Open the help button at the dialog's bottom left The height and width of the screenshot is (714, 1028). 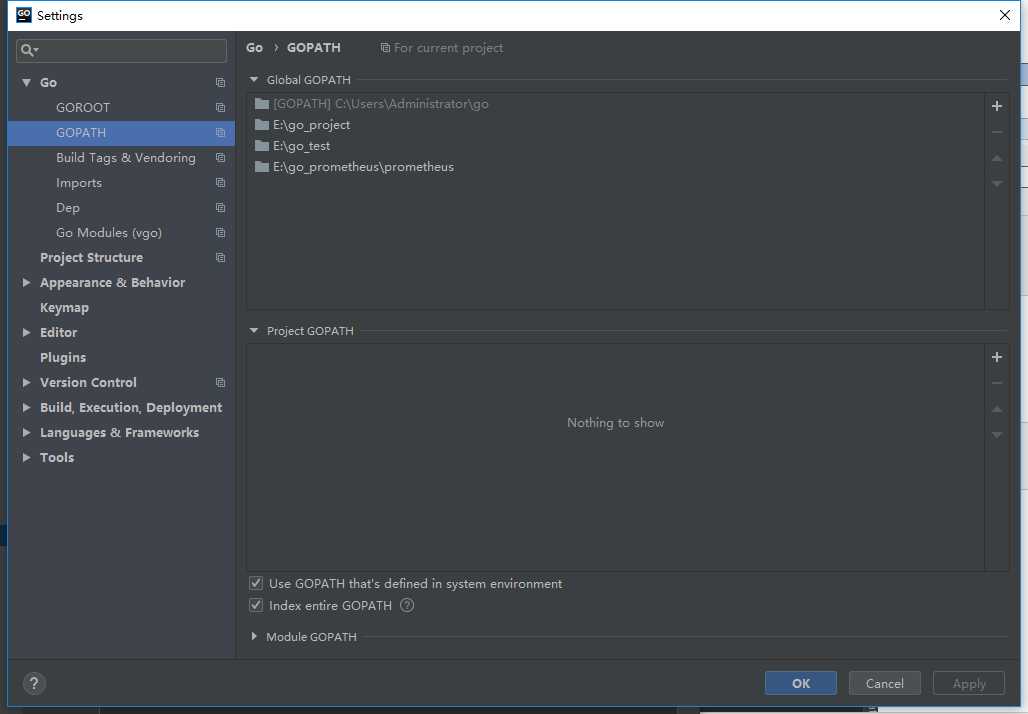coord(34,683)
